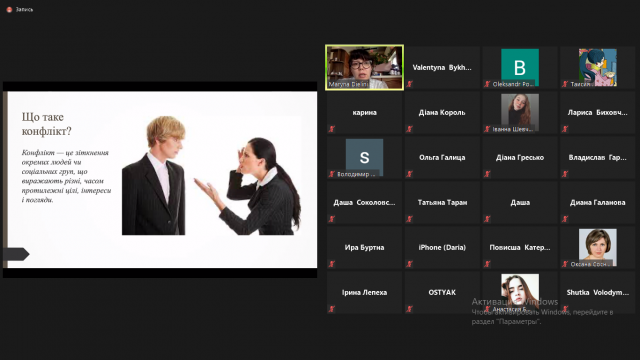Click the name OSTYAK
This screenshot has width=640, height=360.
(x=442, y=292)
